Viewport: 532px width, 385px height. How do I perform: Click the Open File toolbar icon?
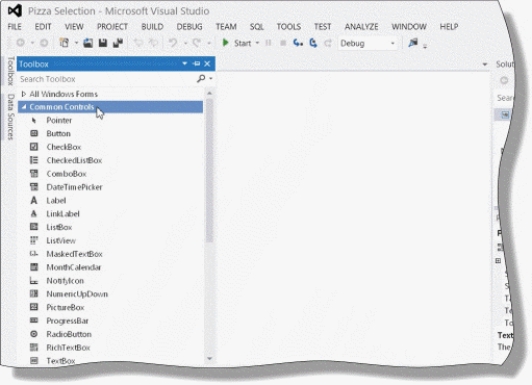point(88,43)
